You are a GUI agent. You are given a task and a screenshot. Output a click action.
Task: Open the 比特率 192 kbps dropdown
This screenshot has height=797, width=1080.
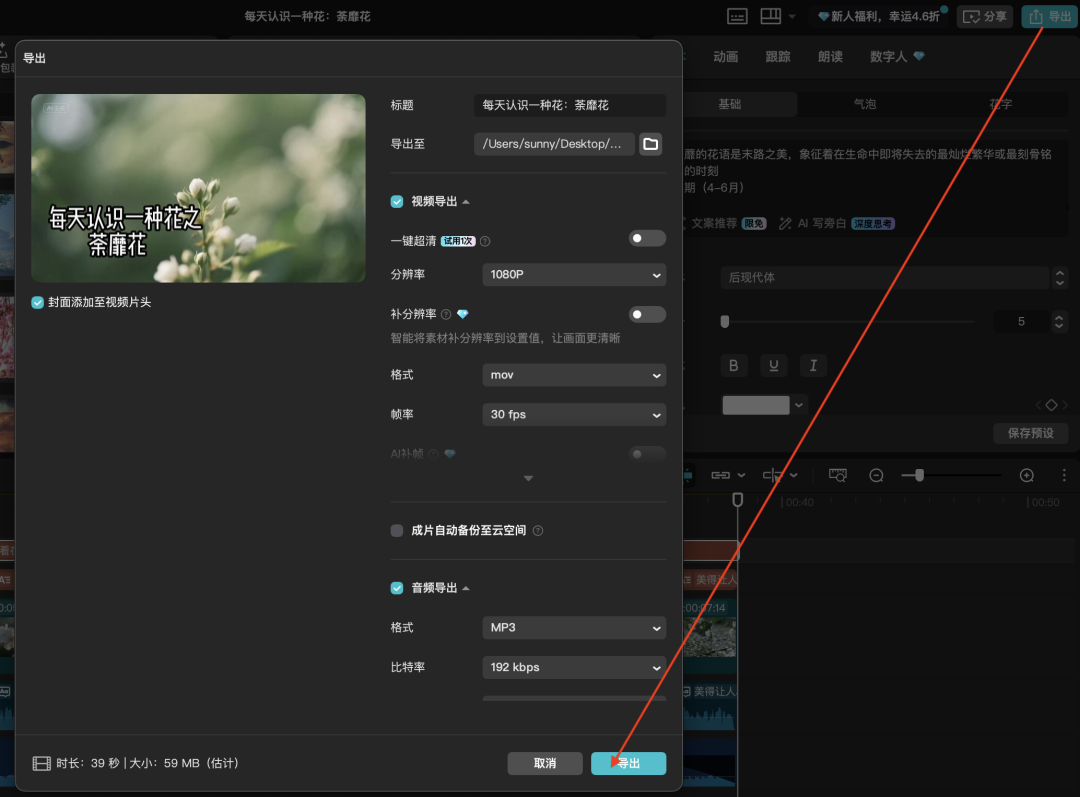574,667
